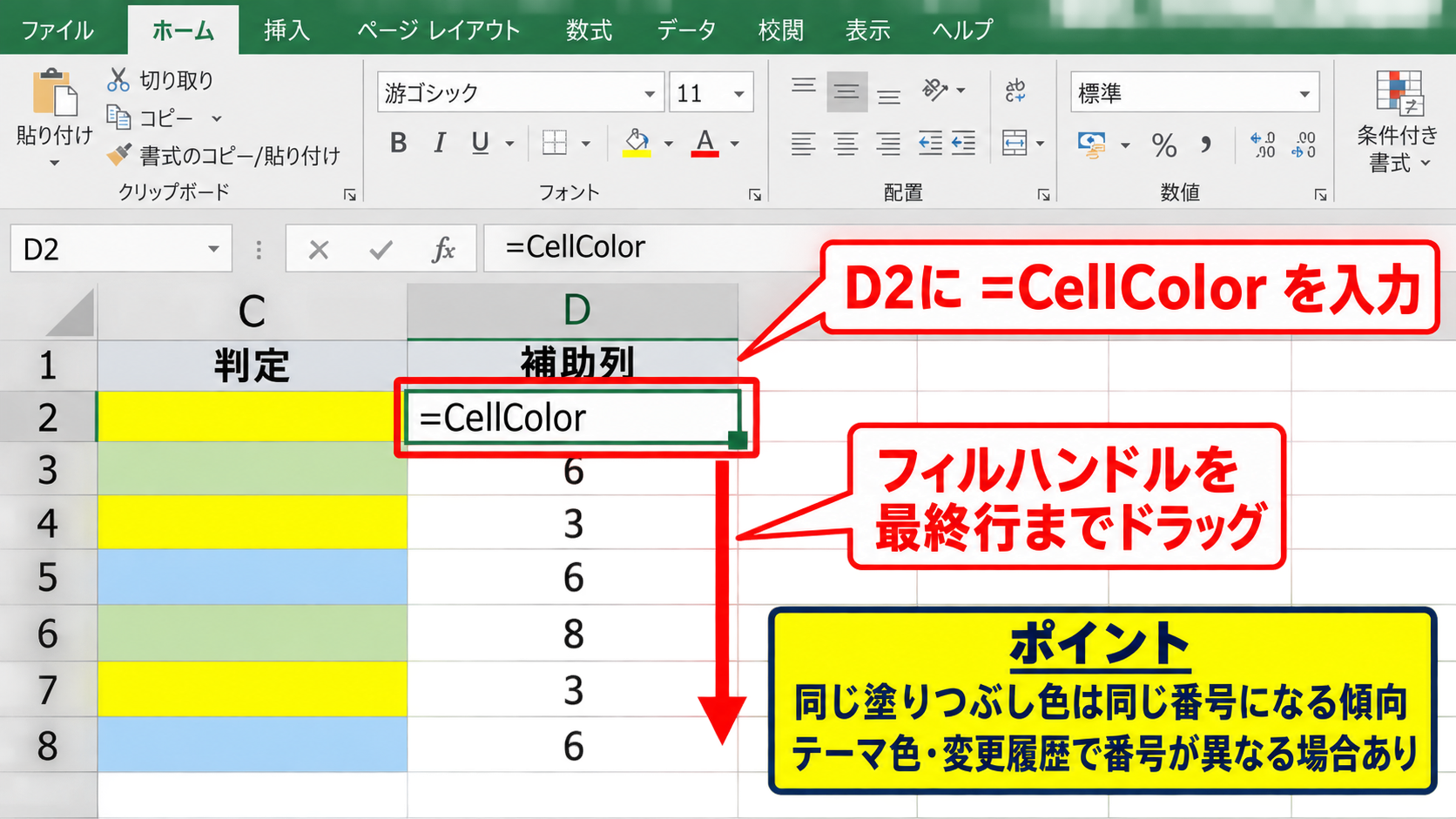Switch to the 挿入 tab
The width and height of the screenshot is (1456, 819).
pos(286,30)
